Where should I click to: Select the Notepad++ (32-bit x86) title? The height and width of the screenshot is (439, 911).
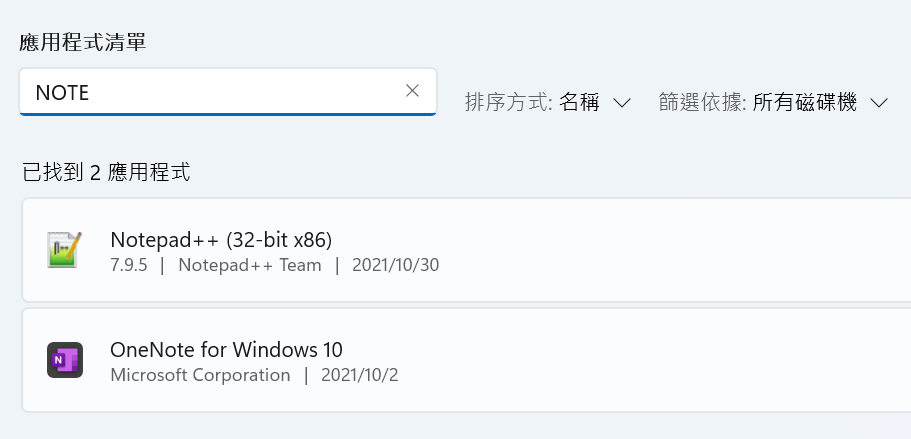221,239
